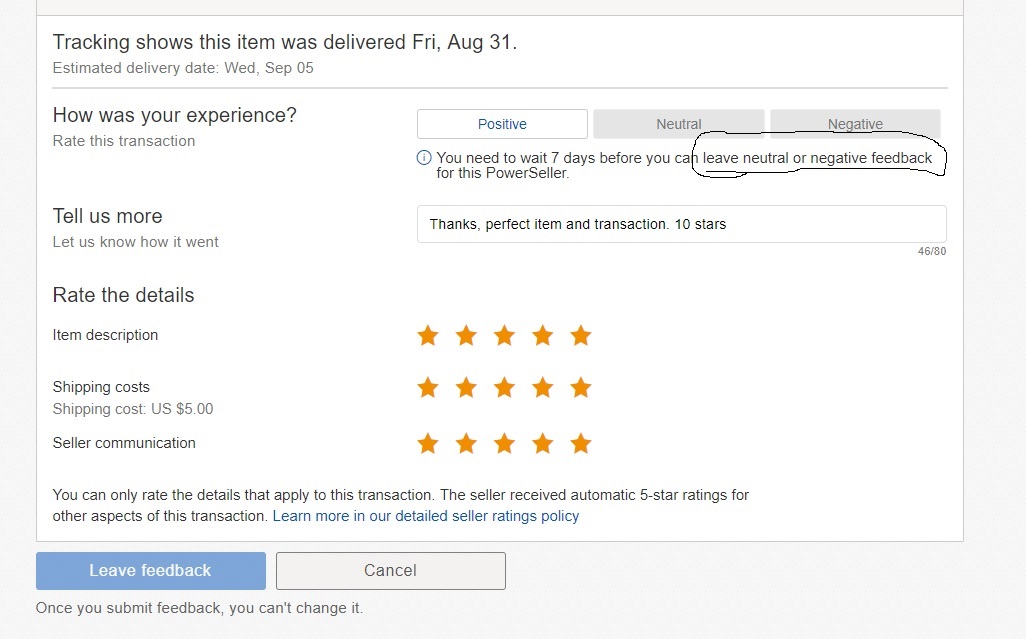
Task: Select the Positive experience option
Action: 501,123
